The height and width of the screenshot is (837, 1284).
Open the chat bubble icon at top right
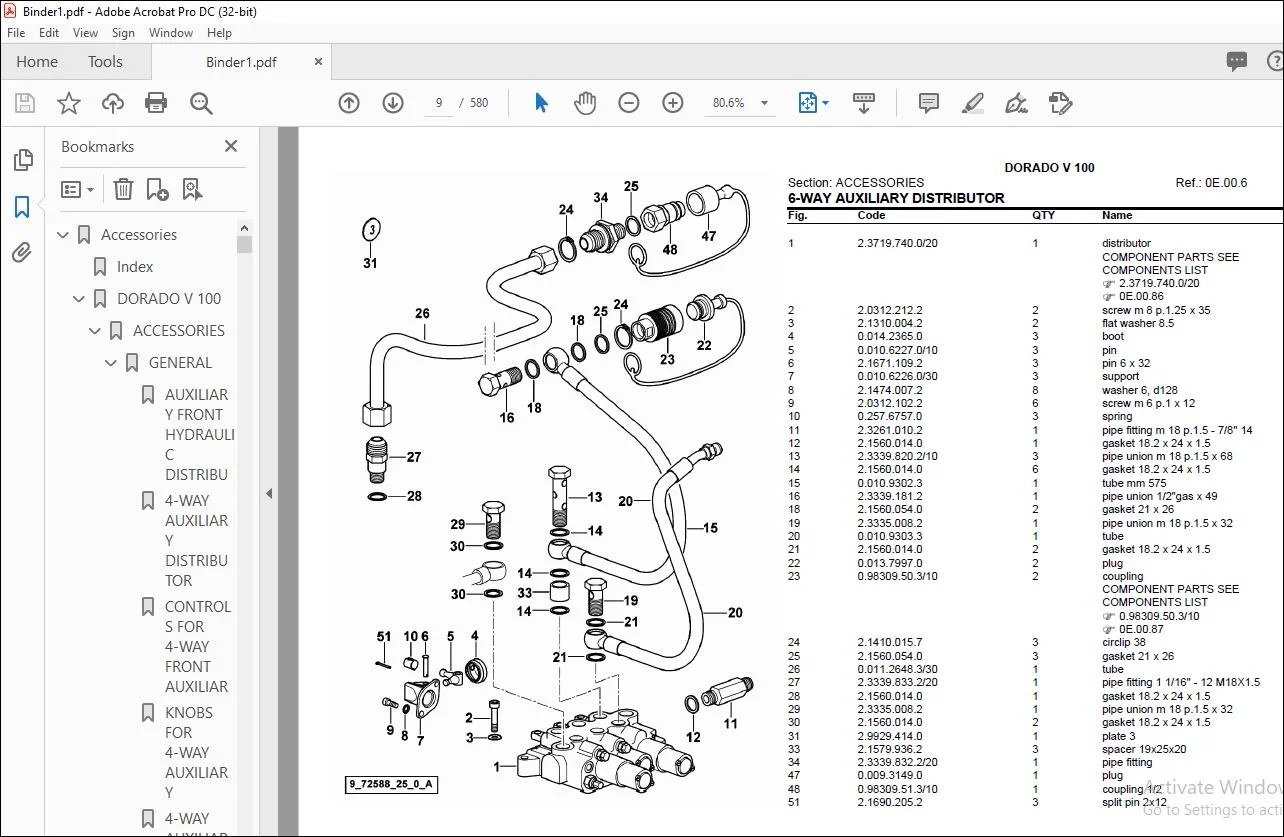point(1237,62)
